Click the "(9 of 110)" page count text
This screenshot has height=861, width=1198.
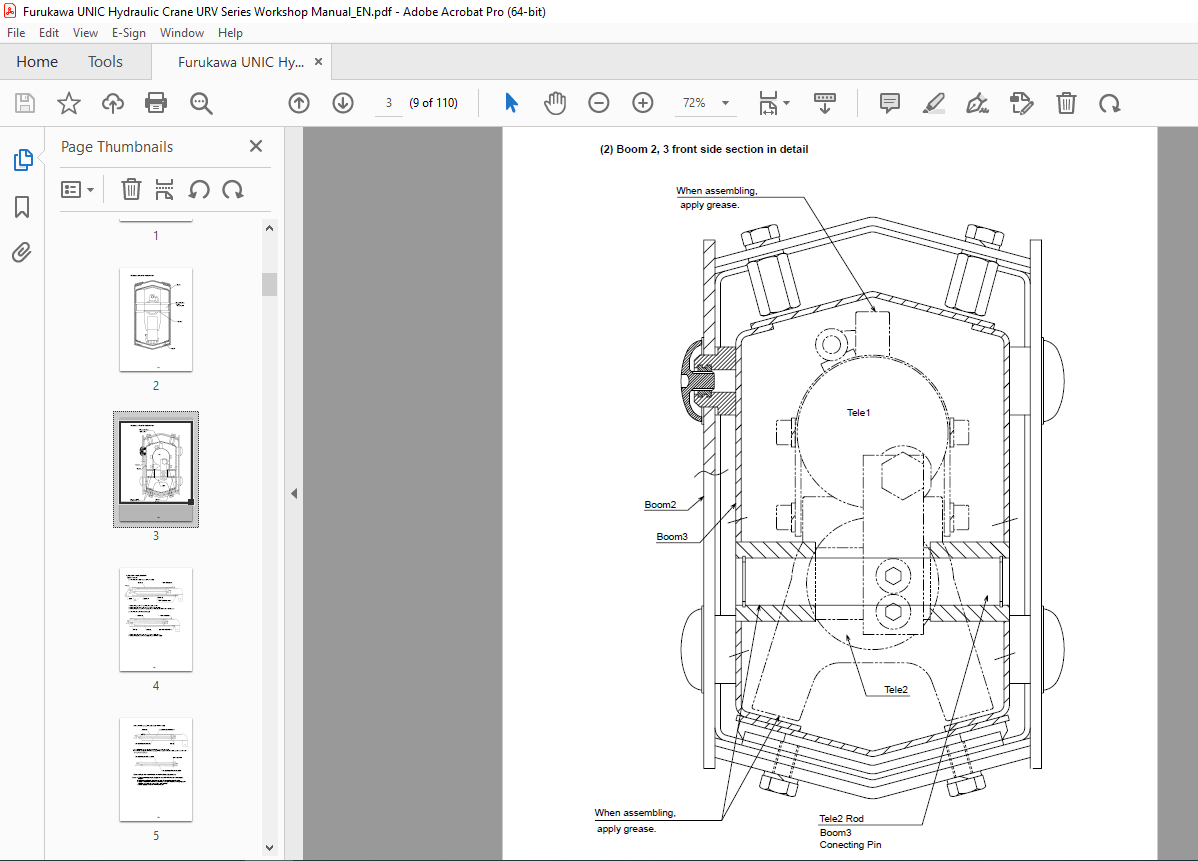click(x=433, y=103)
